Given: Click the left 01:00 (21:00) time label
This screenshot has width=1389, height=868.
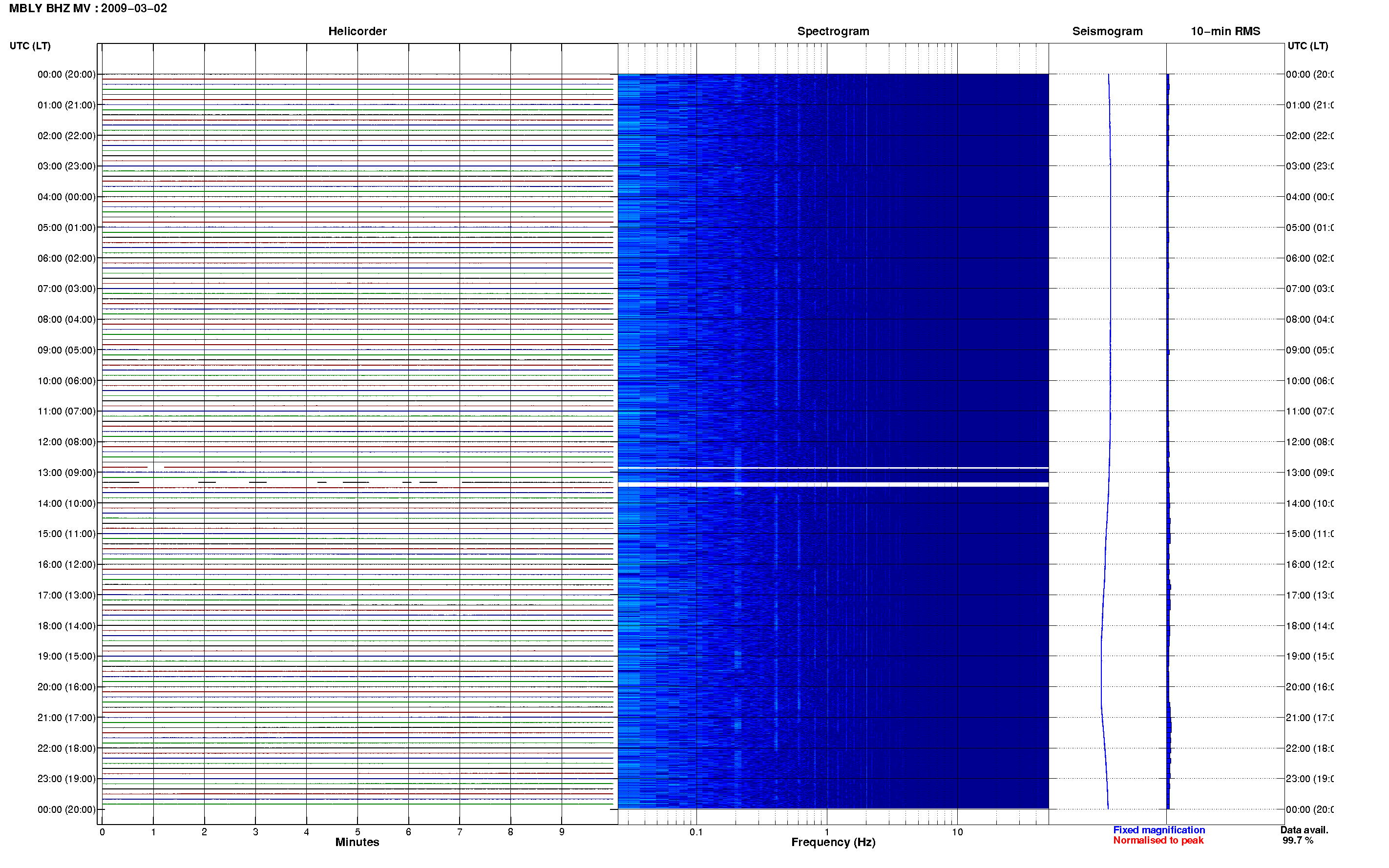Looking at the screenshot, I should coord(66,105).
